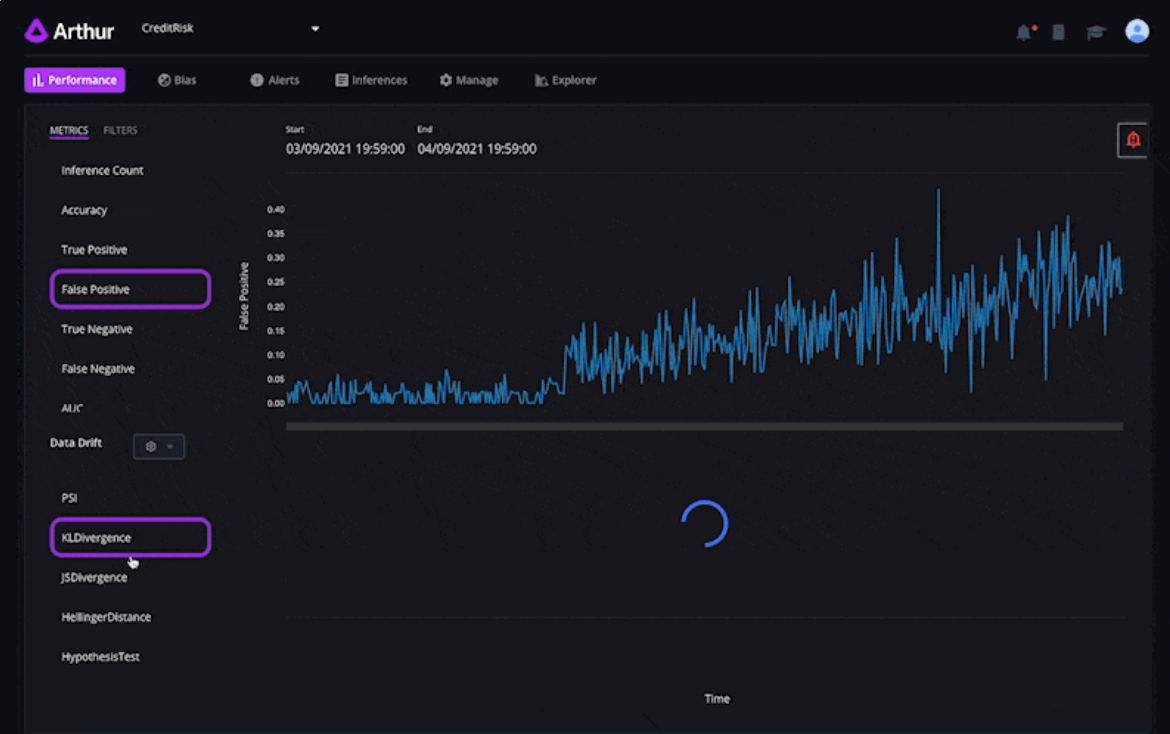Image resolution: width=1170 pixels, height=734 pixels.
Task: Click the False Positive y-axis label
Action: tap(243, 296)
